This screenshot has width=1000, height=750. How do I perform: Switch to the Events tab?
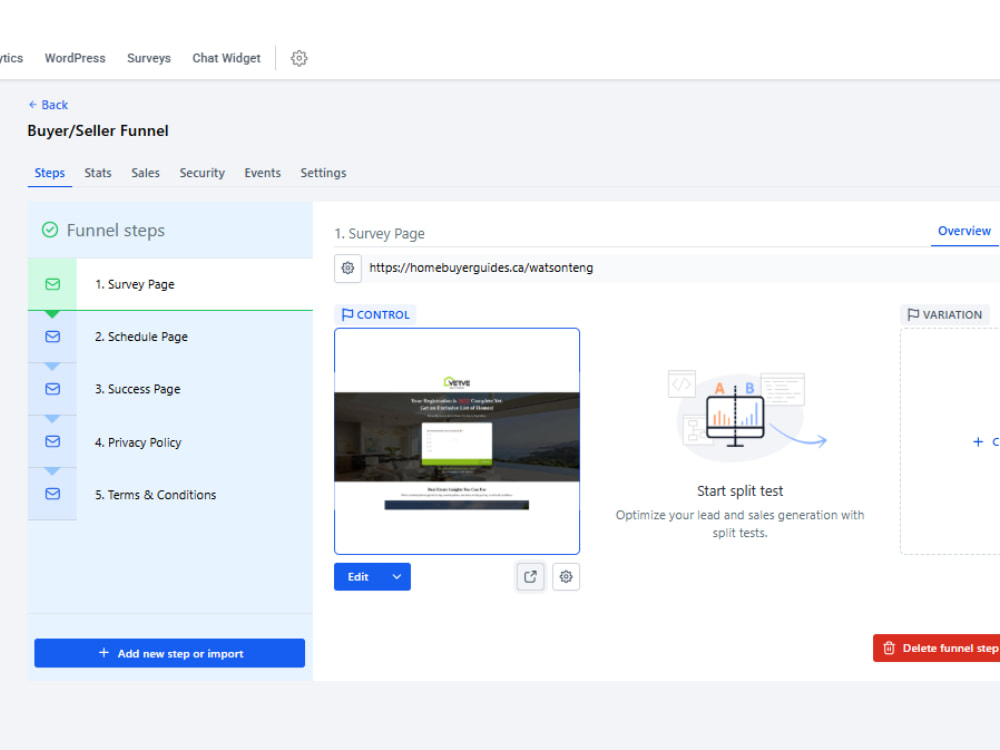pos(262,173)
